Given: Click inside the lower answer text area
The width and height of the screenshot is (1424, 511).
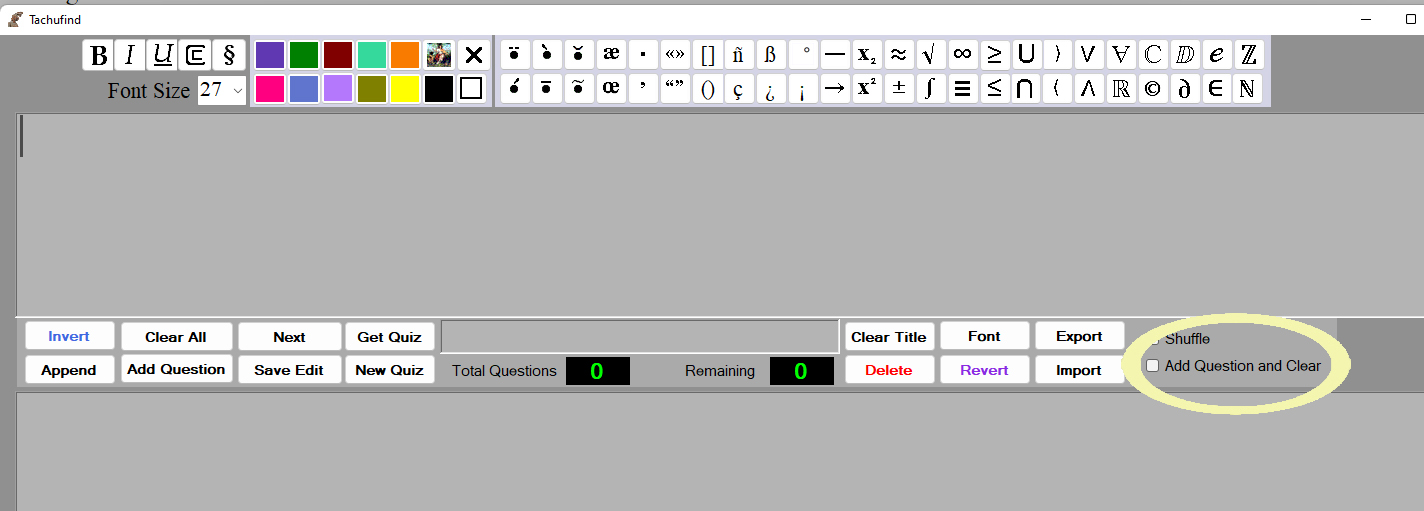Looking at the screenshot, I should pyautogui.click(x=719, y=452).
